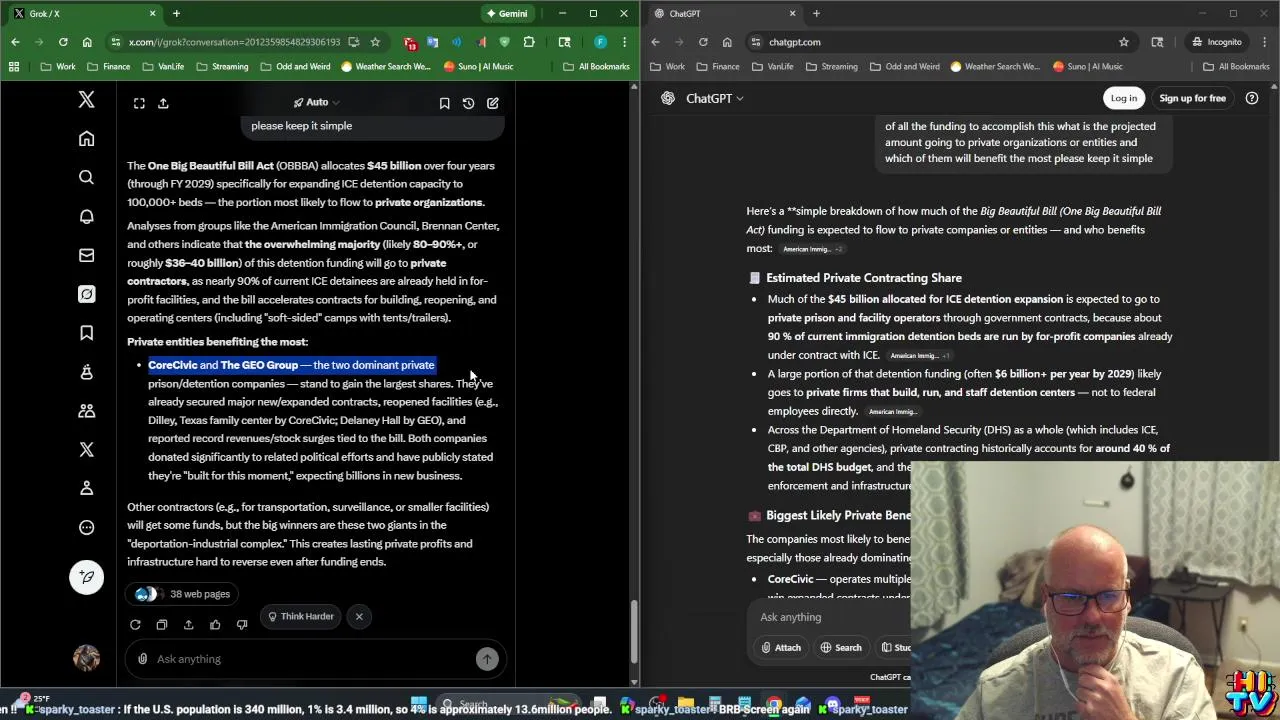Open Streaming bookmark folder in Grok window
1280x720 pixels.
coord(222,67)
